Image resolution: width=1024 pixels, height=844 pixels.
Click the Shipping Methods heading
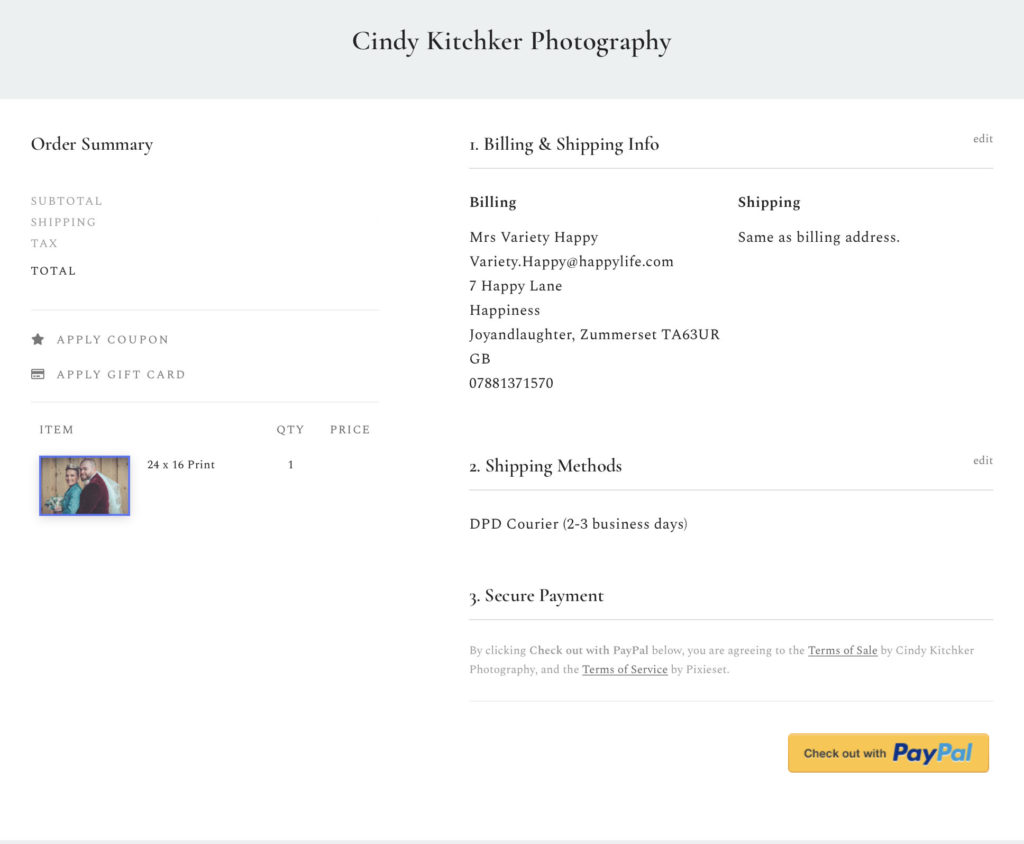click(545, 466)
